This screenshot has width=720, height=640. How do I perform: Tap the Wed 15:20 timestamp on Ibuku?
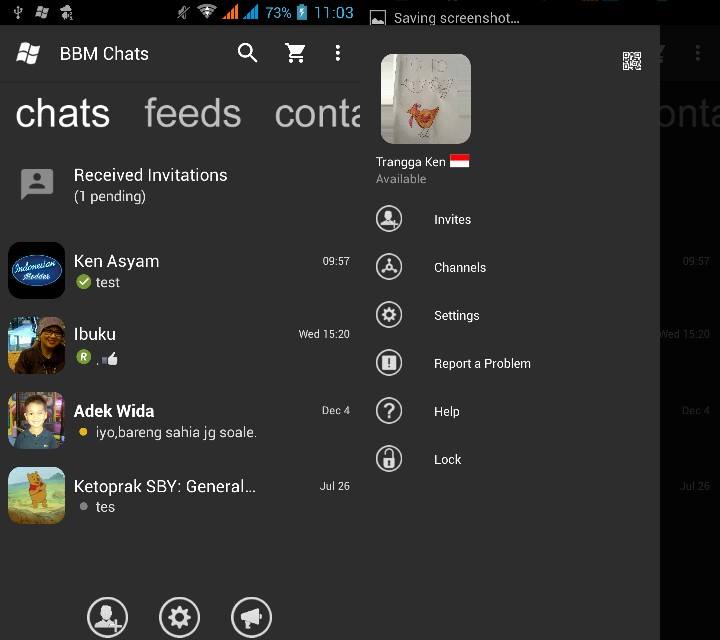coord(324,334)
